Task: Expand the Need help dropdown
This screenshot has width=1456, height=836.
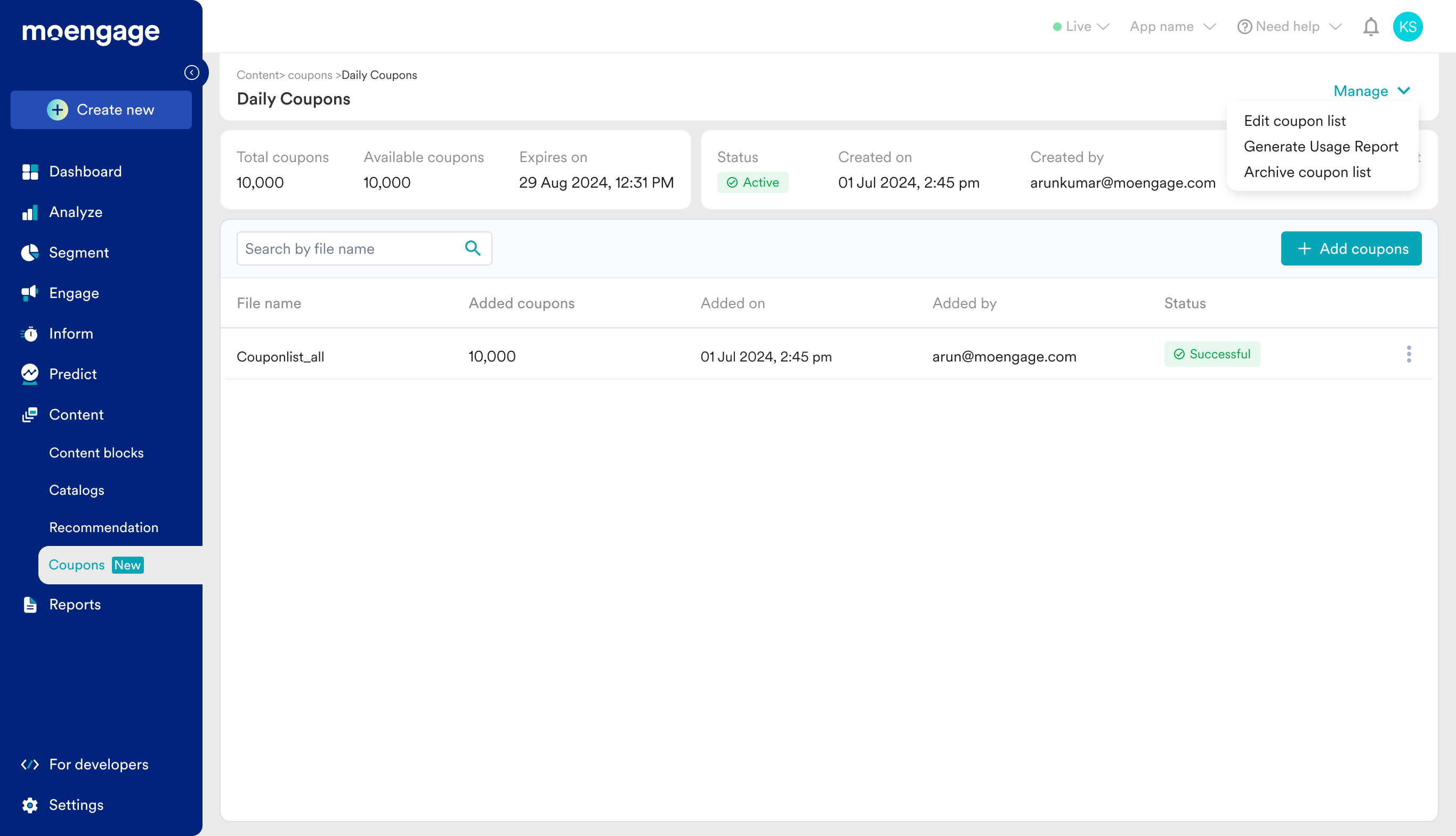Action: [1289, 27]
